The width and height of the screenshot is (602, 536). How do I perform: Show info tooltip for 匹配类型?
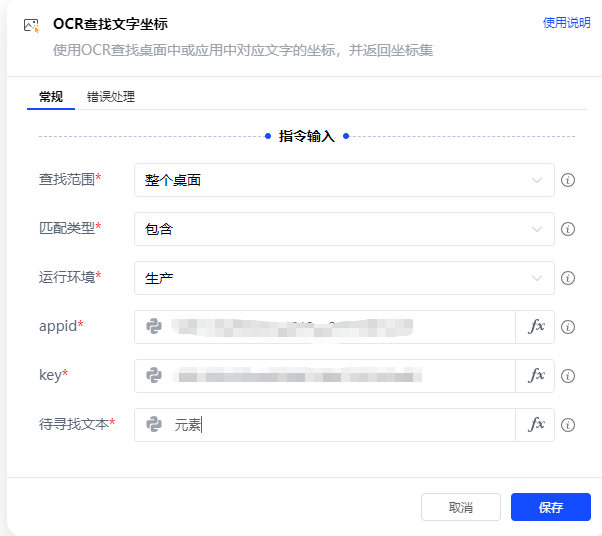point(568,229)
